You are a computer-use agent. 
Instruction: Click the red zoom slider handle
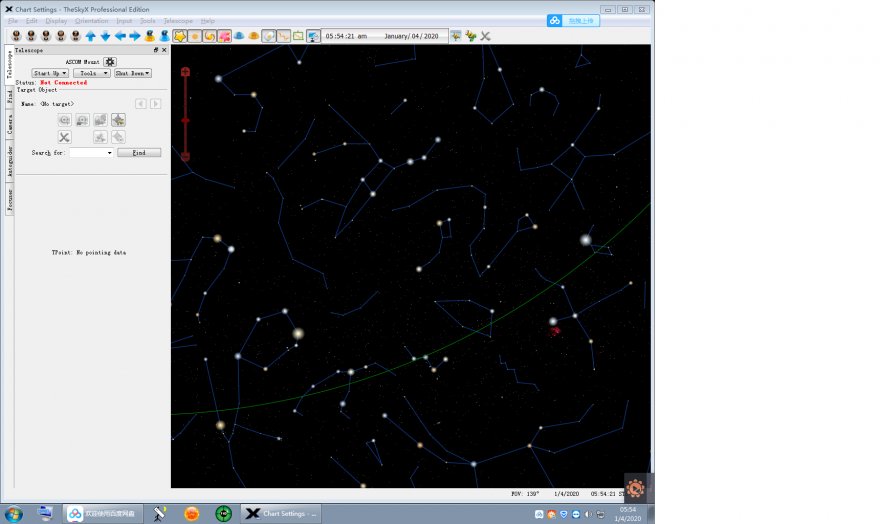[x=185, y=121]
